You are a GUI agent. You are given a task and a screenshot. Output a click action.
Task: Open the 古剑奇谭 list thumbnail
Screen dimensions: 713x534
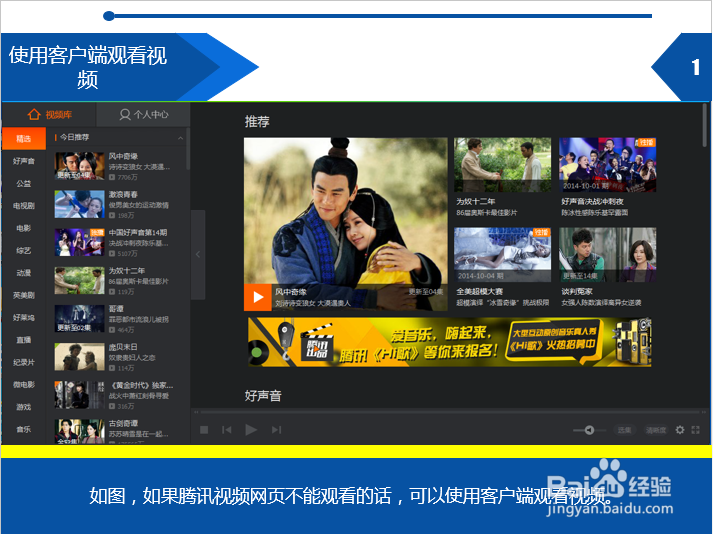[80, 431]
